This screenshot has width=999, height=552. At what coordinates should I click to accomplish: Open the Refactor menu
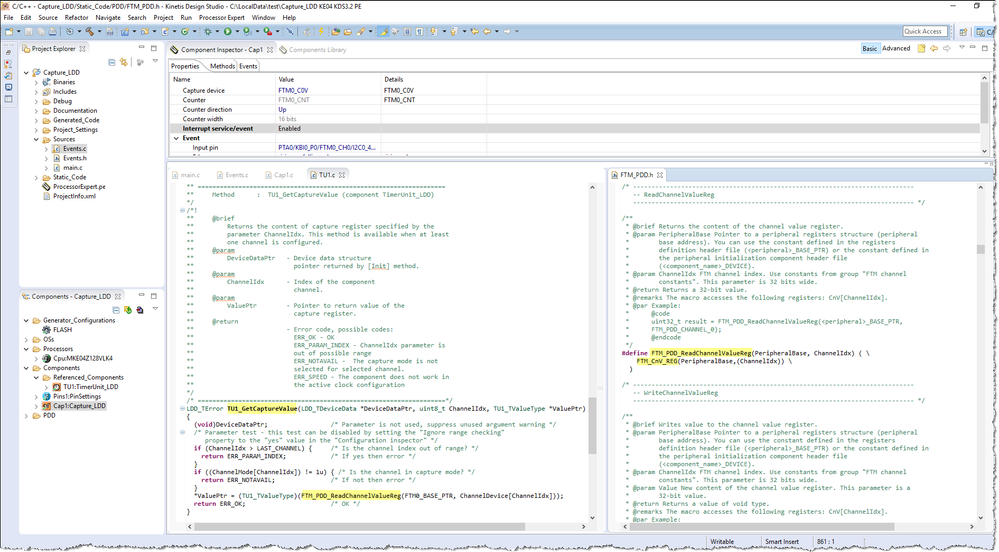tap(76, 17)
